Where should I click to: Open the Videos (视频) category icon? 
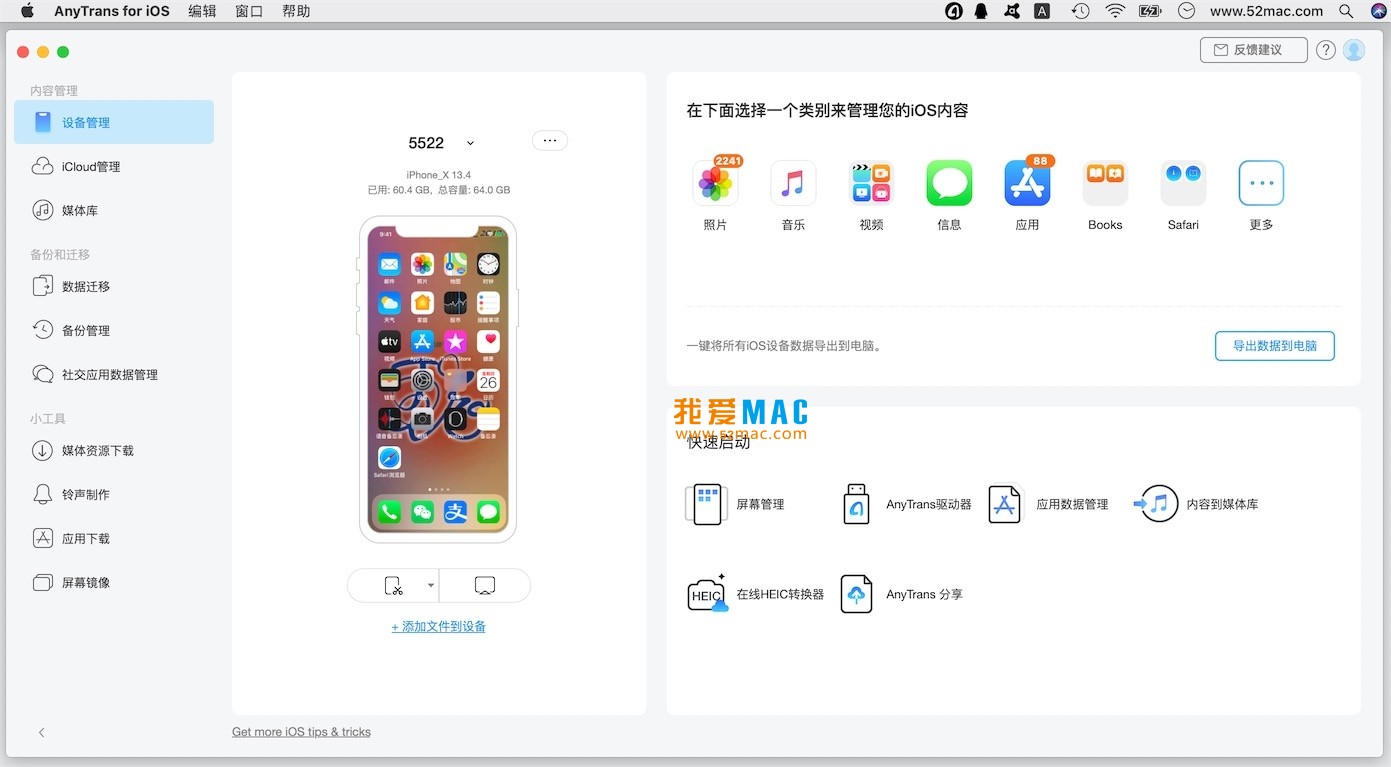pyautogui.click(x=871, y=184)
